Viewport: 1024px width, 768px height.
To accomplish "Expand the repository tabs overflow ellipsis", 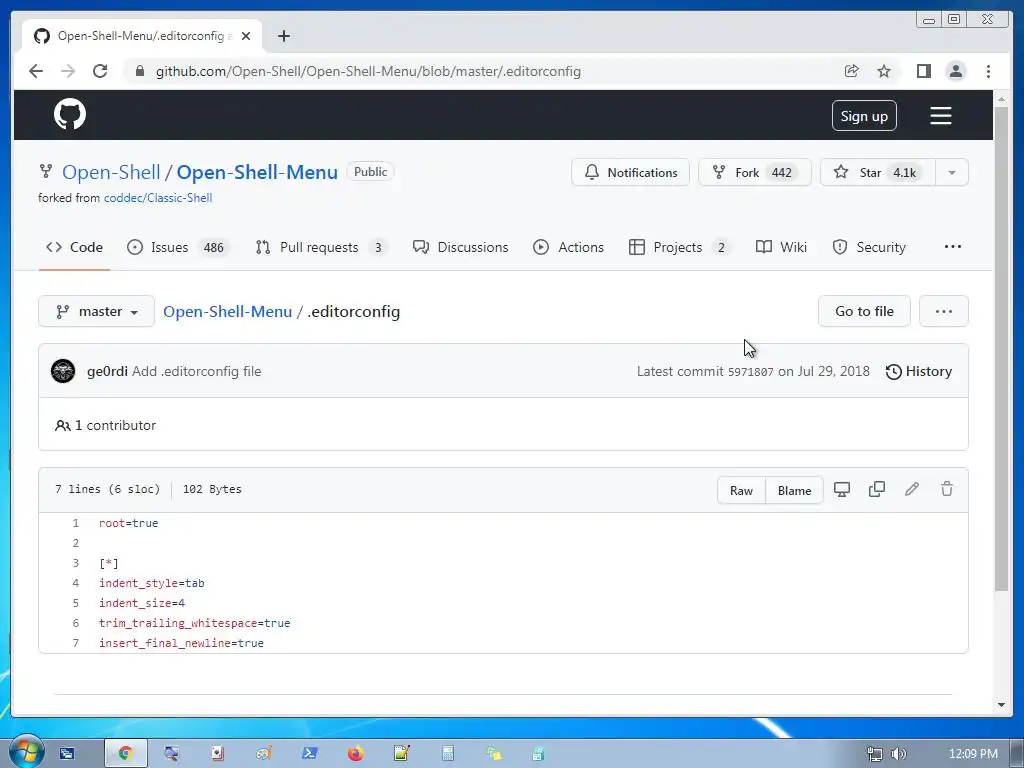I will click(953, 247).
